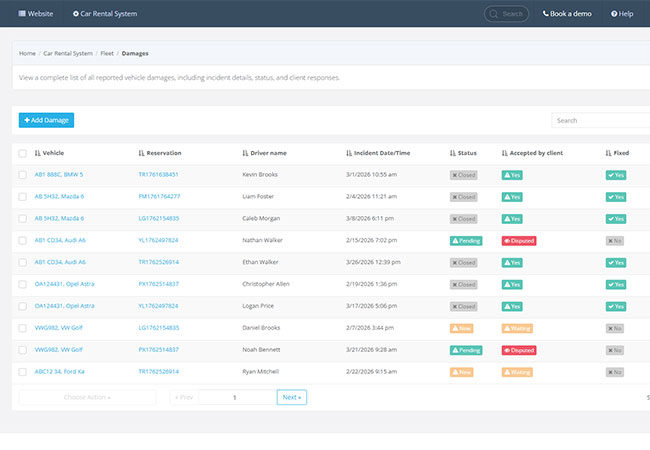Check the Nathan Walker row checkbox

[x=22, y=241]
